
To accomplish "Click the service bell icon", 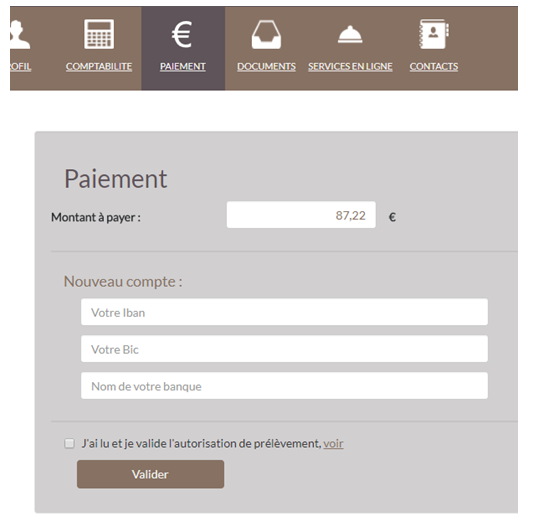I will coord(350,34).
